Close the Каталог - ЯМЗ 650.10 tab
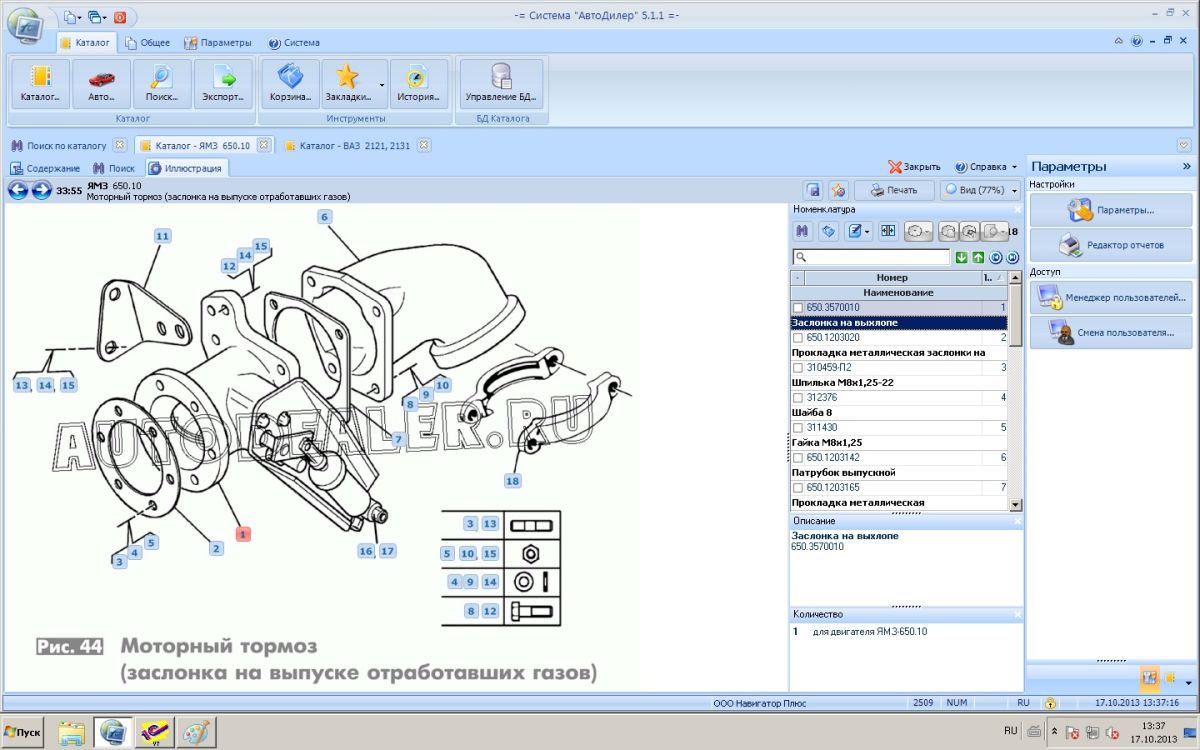This screenshot has height=750, width=1200. (263, 145)
